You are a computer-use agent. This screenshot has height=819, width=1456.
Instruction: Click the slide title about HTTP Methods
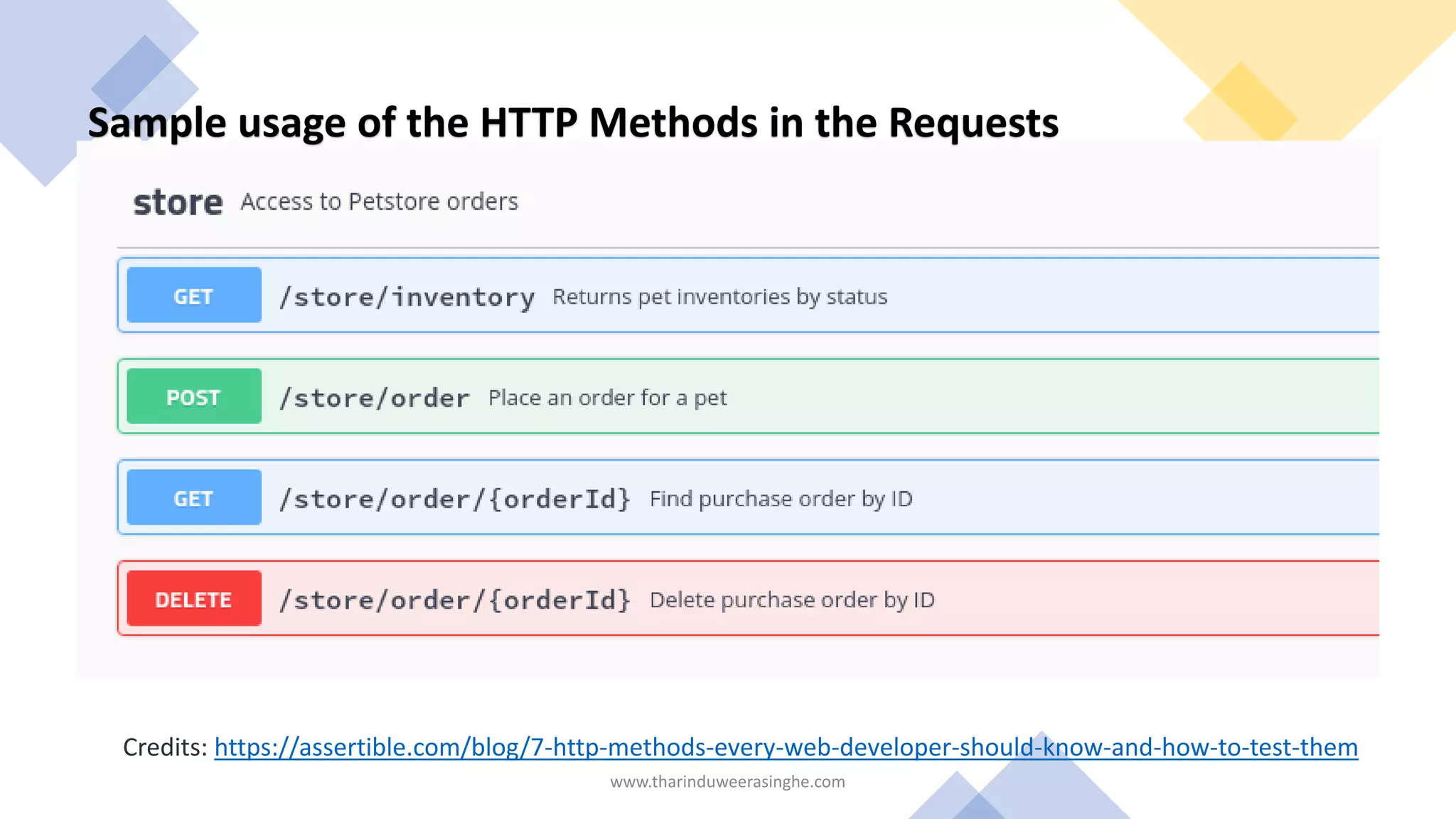pyautogui.click(x=573, y=122)
